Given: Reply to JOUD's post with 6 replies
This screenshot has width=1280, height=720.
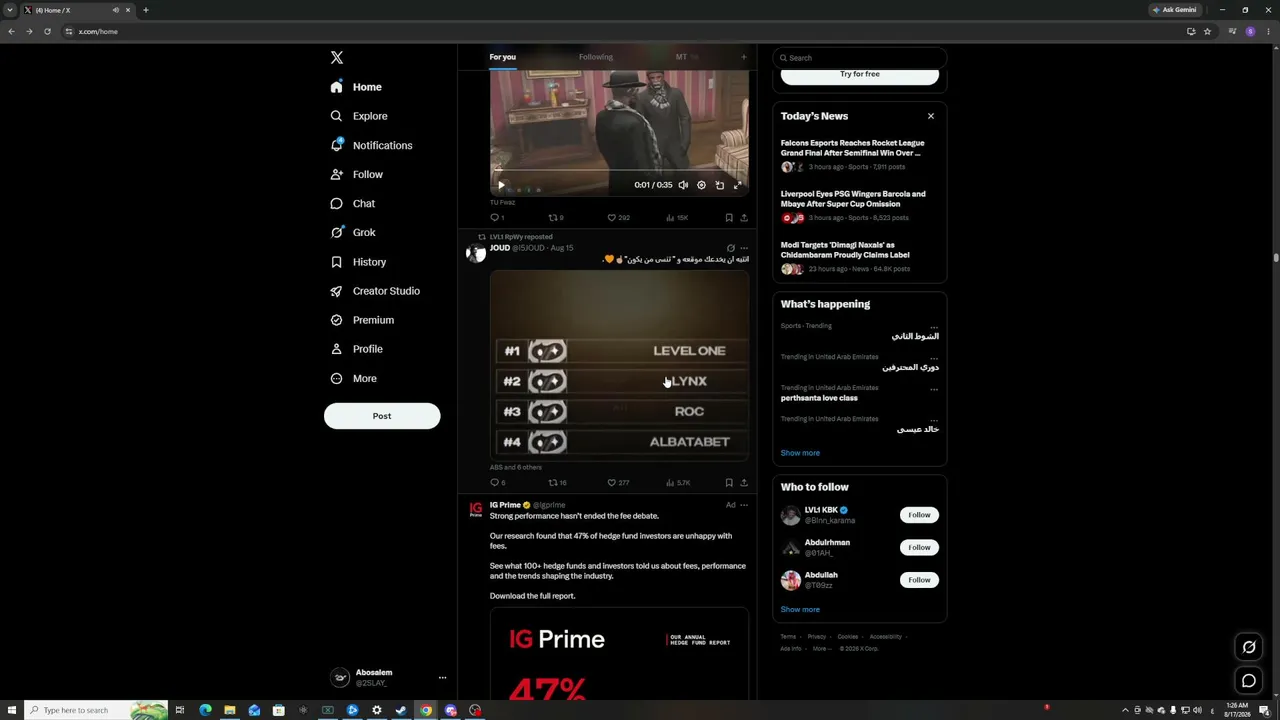Looking at the screenshot, I should [x=497, y=483].
